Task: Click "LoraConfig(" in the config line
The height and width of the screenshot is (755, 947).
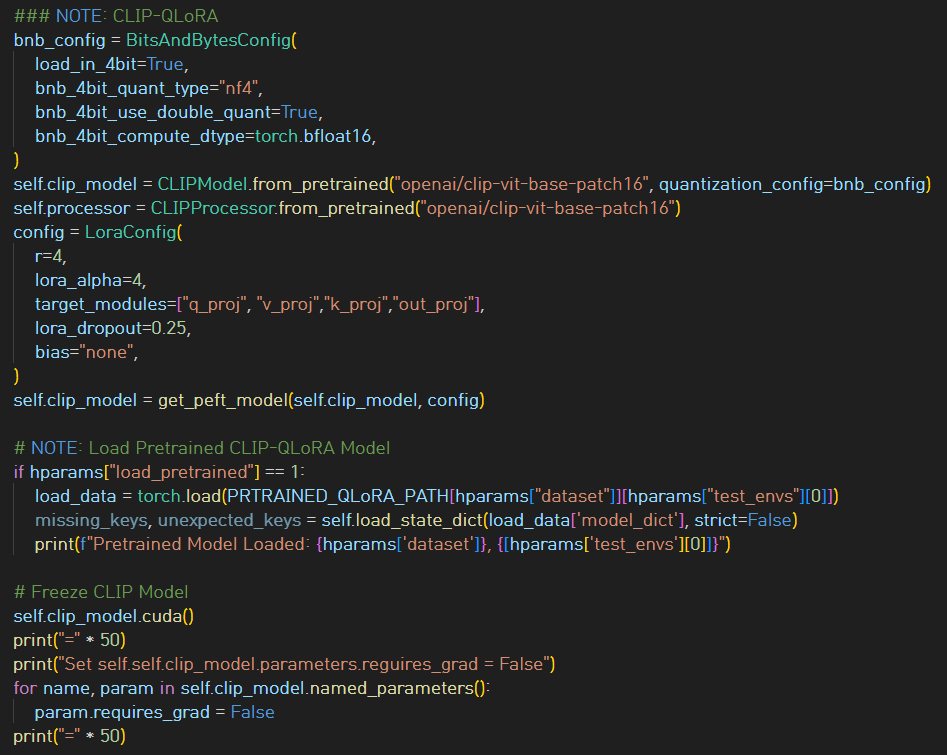Action: click(x=133, y=232)
